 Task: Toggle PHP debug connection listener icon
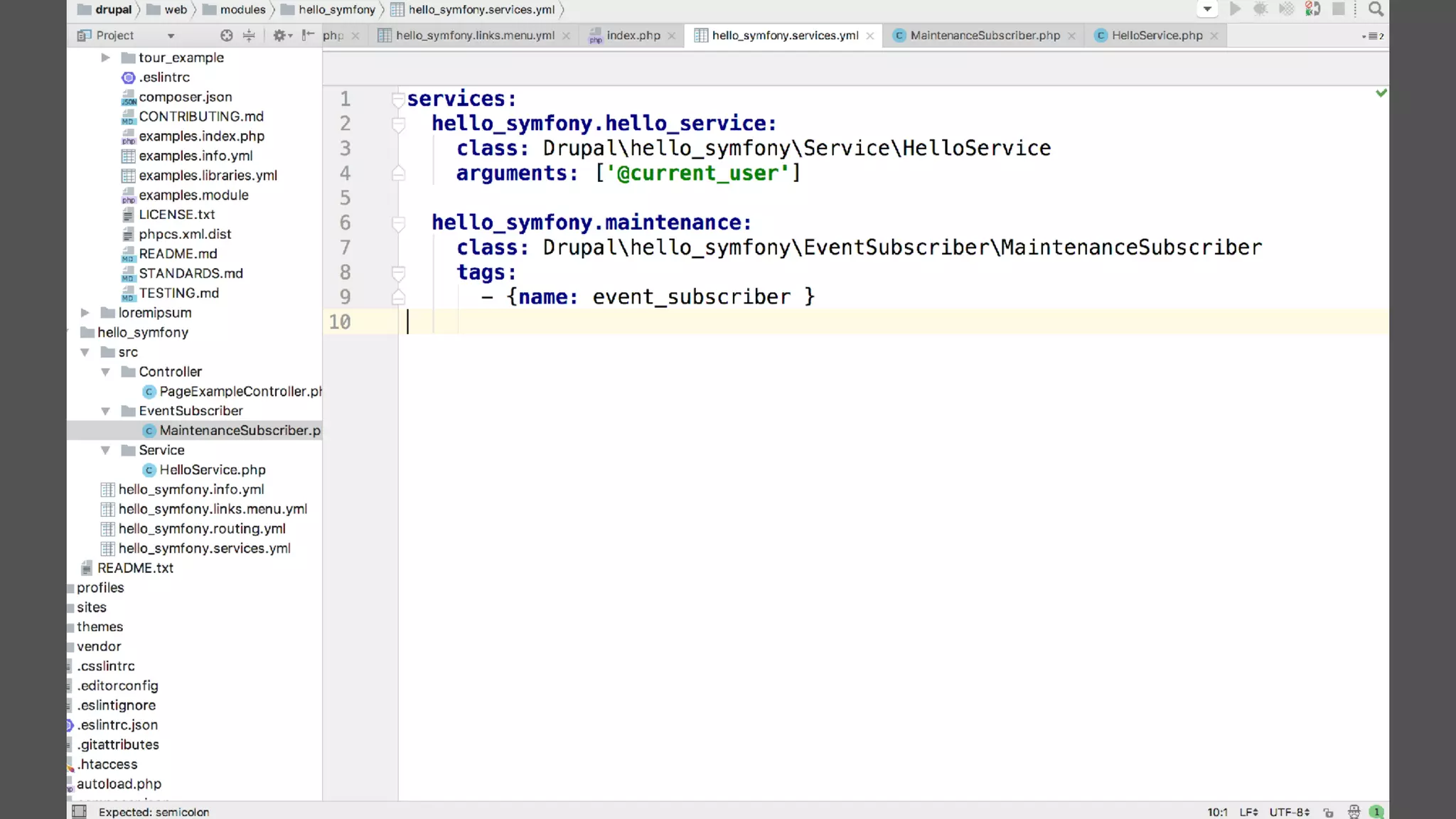tap(1312, 9)
